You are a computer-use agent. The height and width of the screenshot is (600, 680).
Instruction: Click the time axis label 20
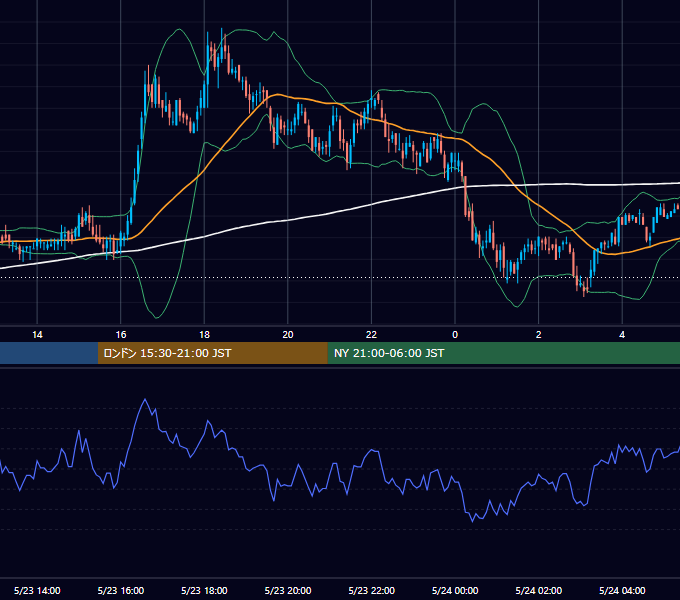288,335
